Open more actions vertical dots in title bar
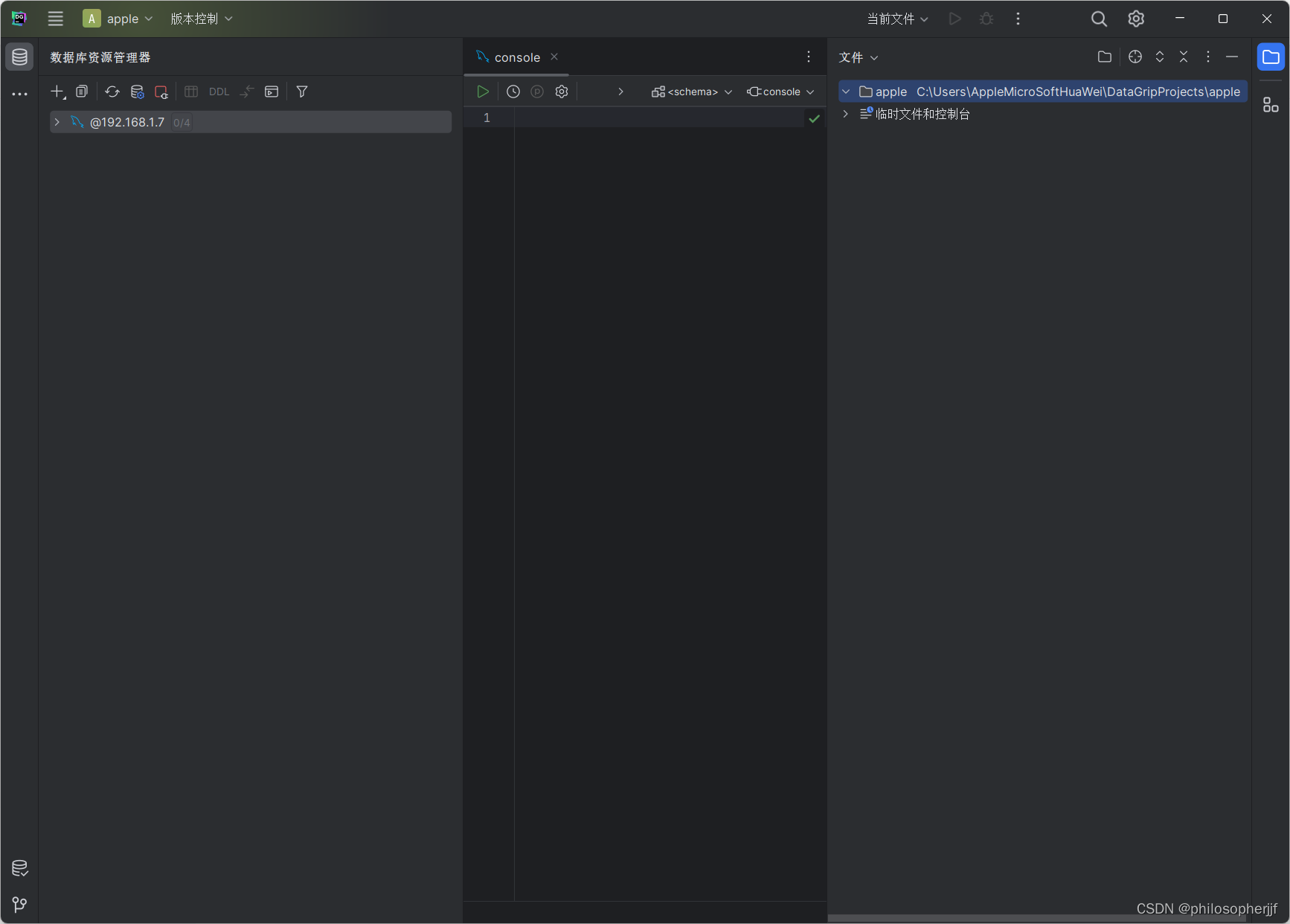The image size is (1290, 924). click(1018, 19)
